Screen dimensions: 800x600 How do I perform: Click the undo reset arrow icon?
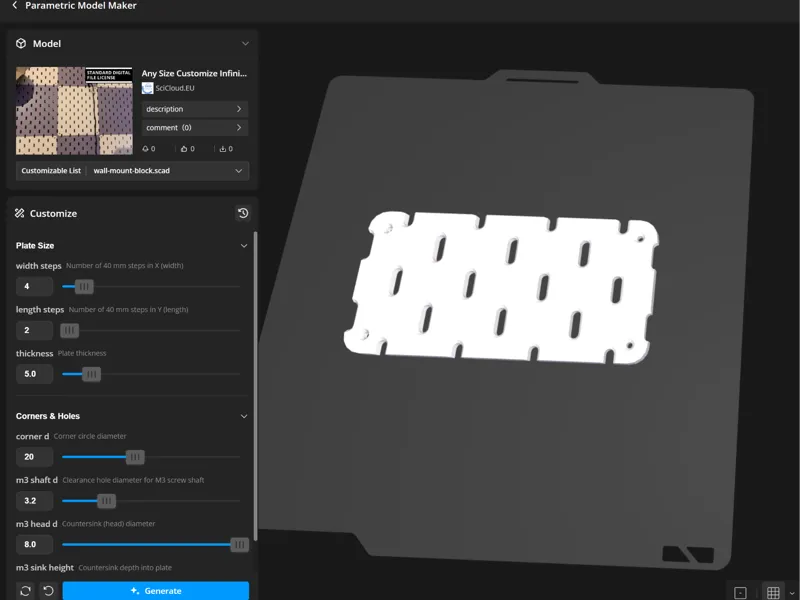coord(48,591)
